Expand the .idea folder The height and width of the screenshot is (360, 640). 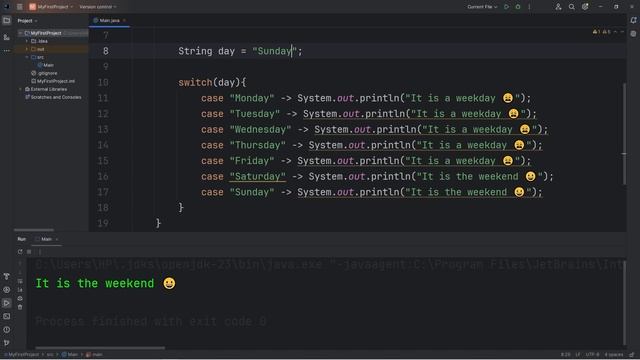27,41
